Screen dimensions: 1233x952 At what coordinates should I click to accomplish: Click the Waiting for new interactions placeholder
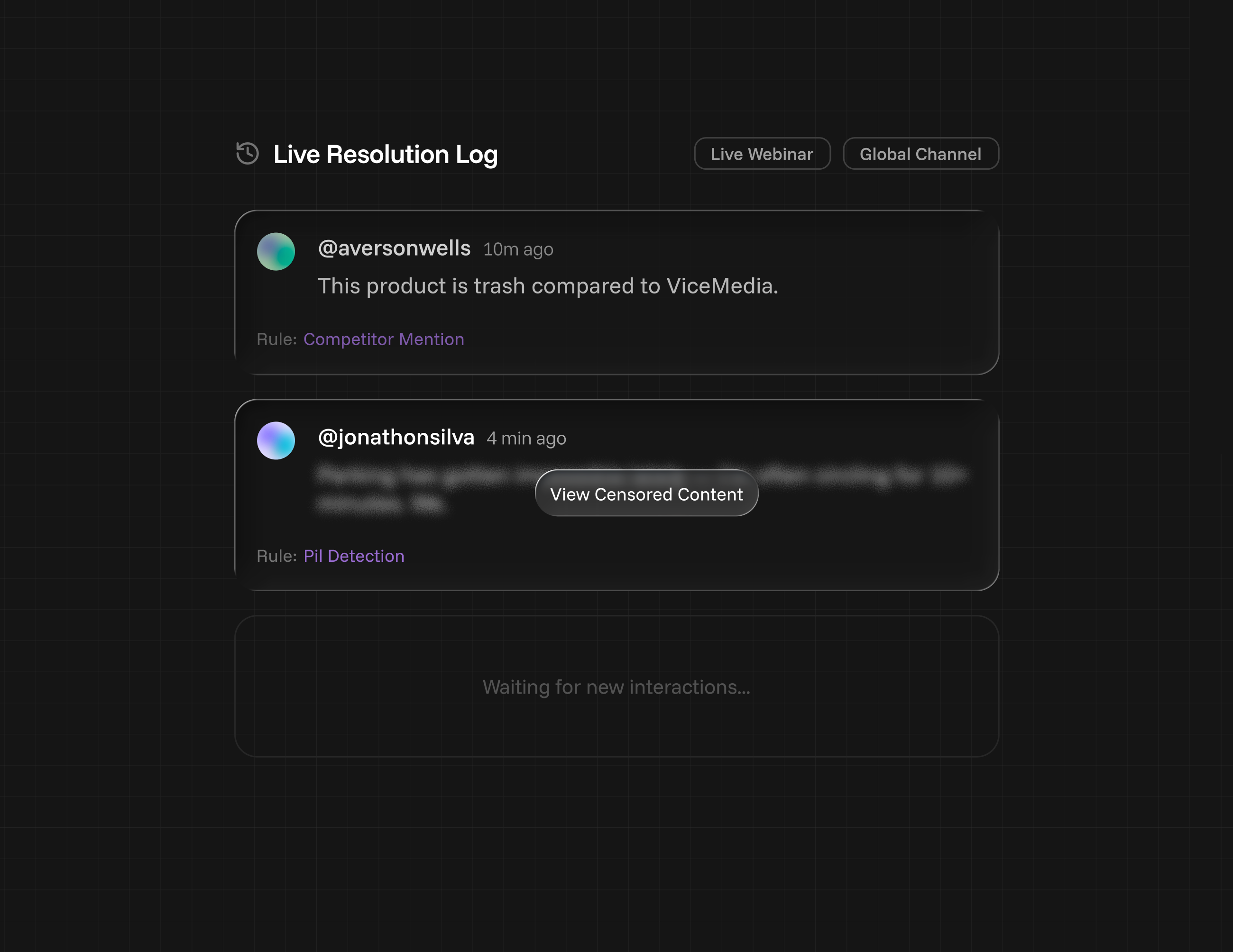click(x=616, y=687)
